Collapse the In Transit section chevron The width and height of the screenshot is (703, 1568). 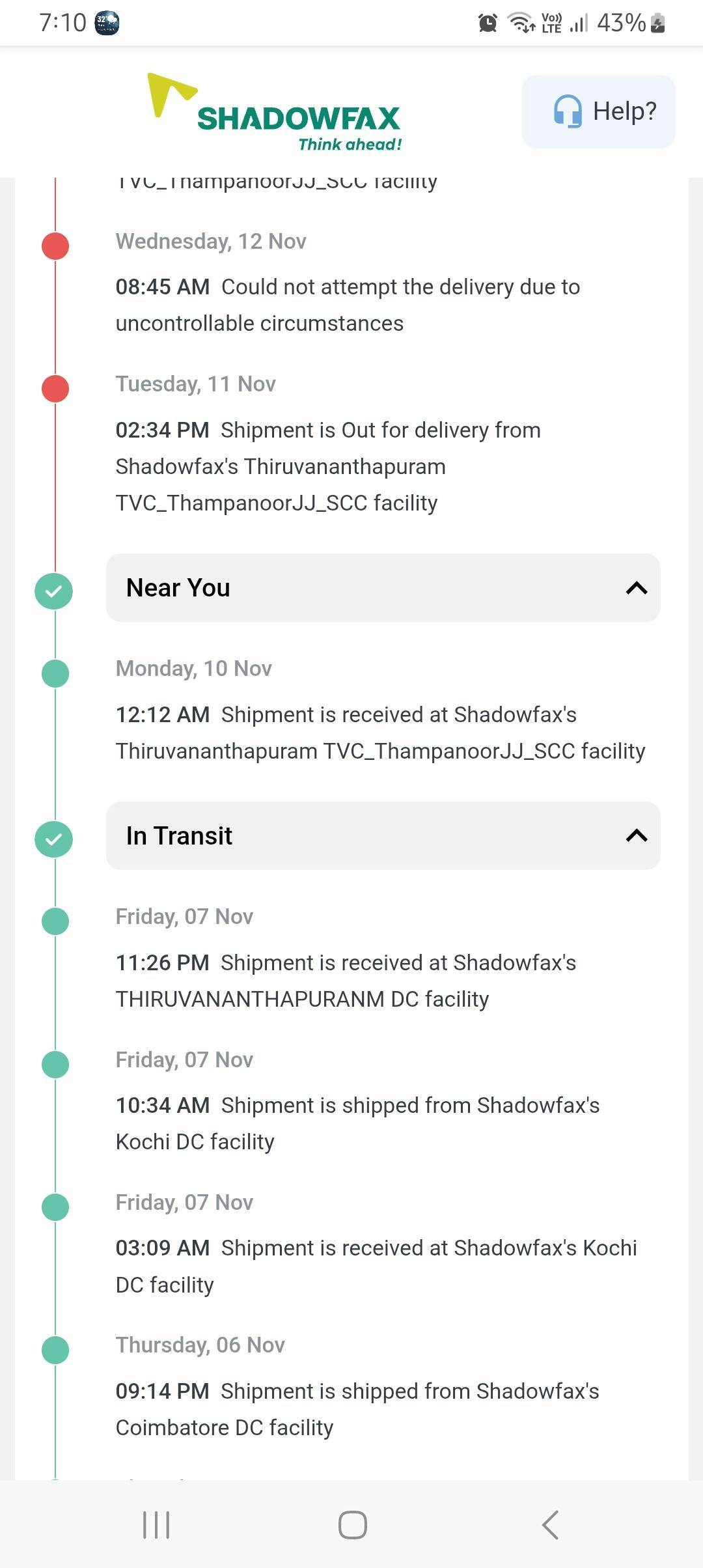[636, 835]
